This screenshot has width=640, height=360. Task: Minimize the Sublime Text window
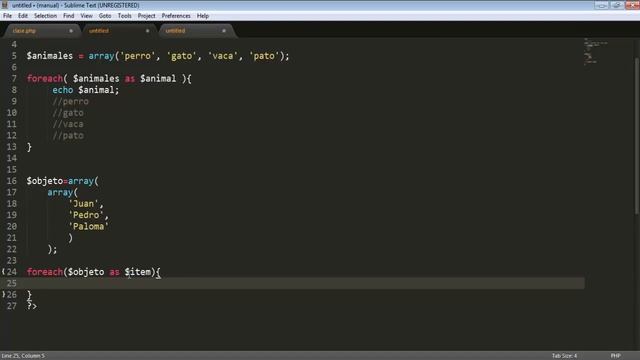(601, 5)
